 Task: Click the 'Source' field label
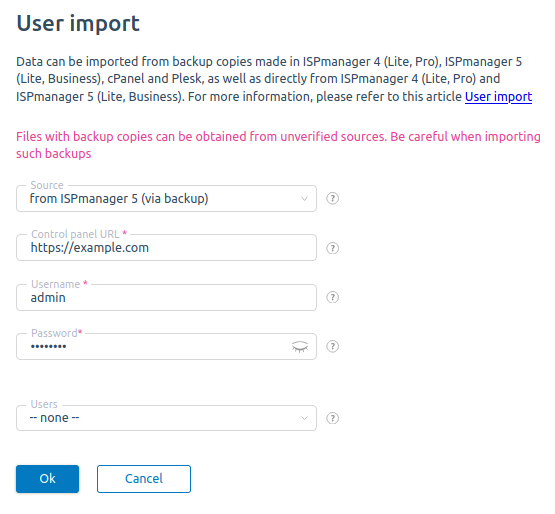coord(47,185)
